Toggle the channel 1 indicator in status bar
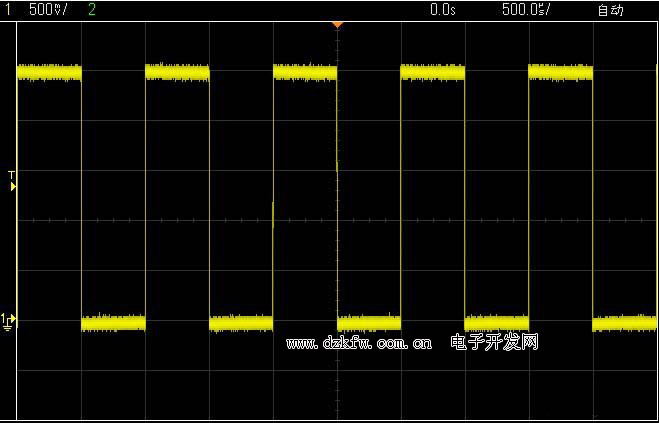This screenshot has height=423, width=659. 6,10
